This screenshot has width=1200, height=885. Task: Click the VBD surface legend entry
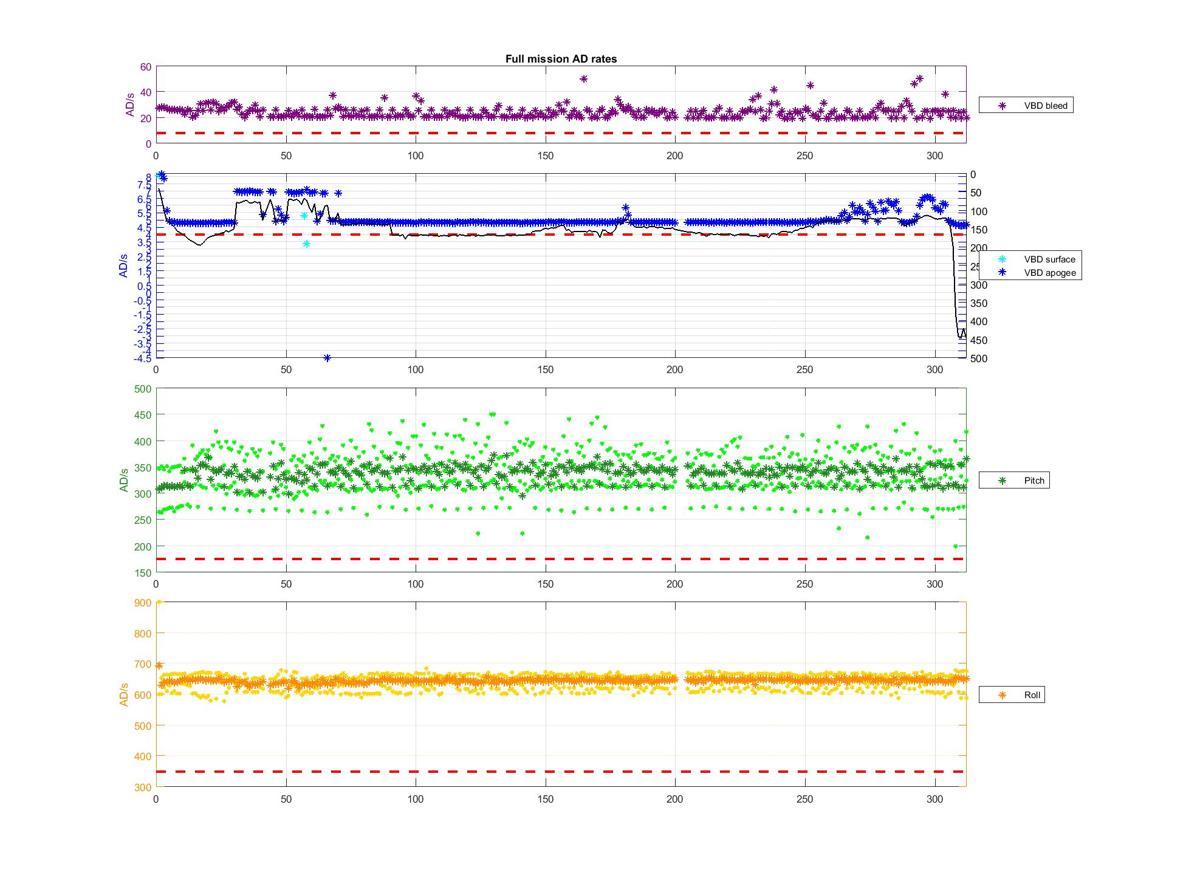[1030, 259]
